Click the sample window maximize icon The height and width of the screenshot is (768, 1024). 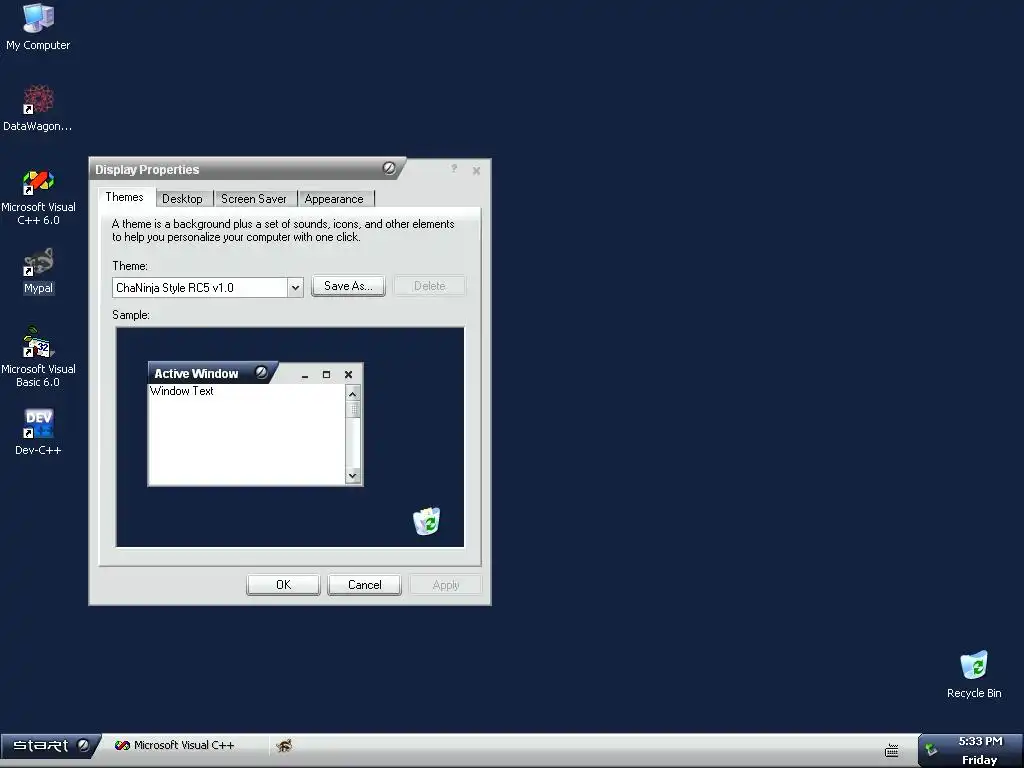327,374
